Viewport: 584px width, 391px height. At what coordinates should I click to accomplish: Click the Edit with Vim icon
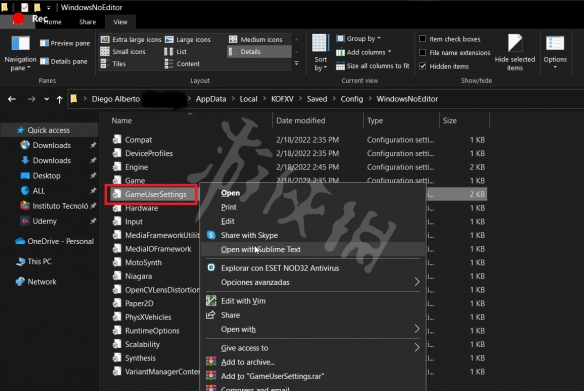[x=211, y=301]
